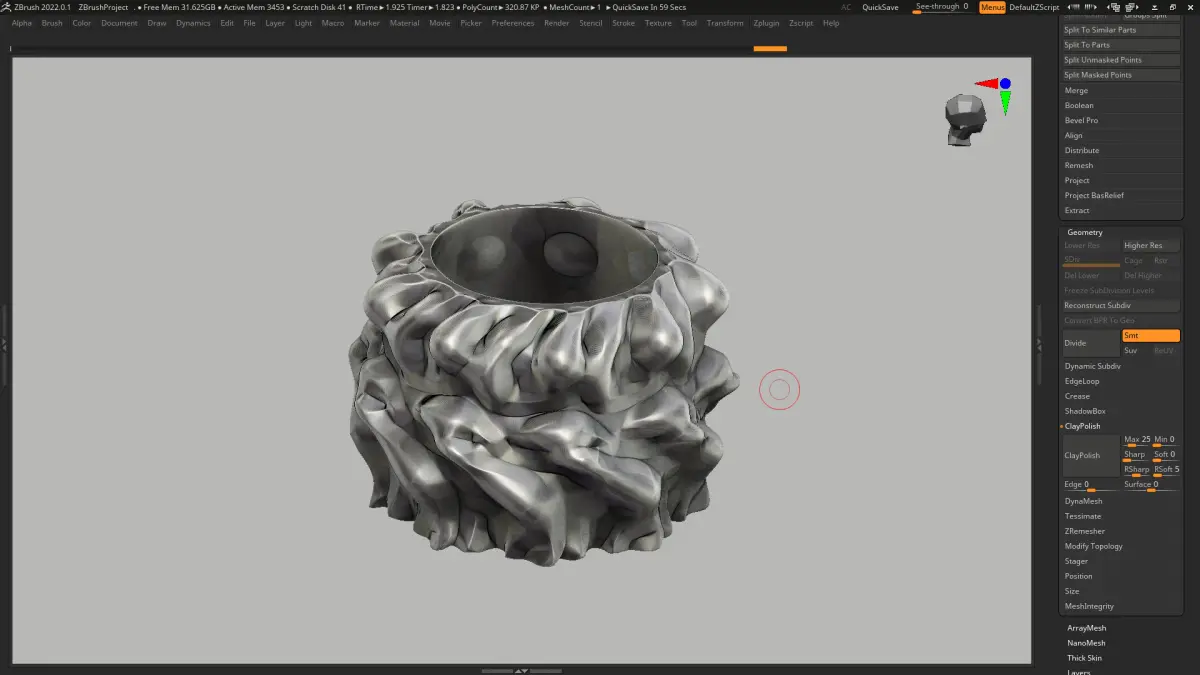
Task: Open the Stroke menu
Action: tap(623, 23)
